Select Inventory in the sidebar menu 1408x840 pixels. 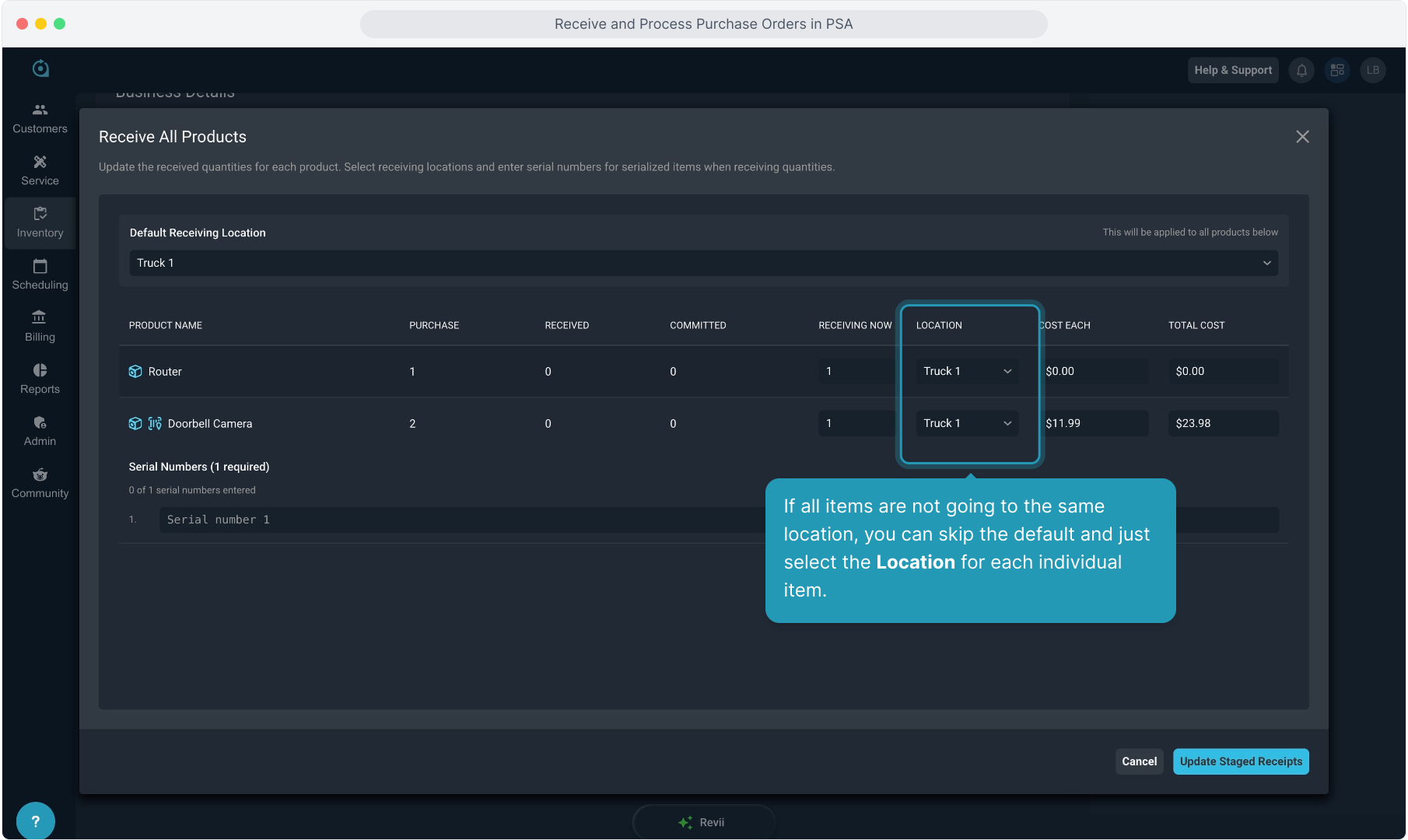point(40,223)
